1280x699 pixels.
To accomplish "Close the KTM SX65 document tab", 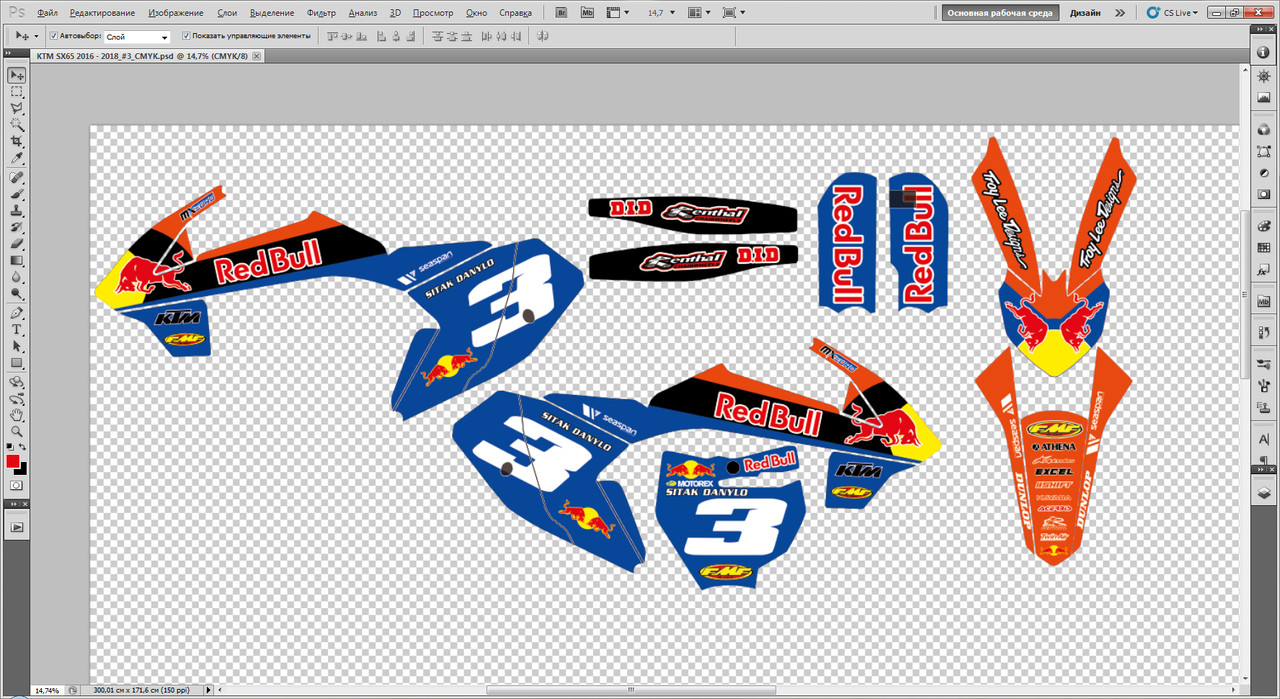I will (x=257, y=57).
